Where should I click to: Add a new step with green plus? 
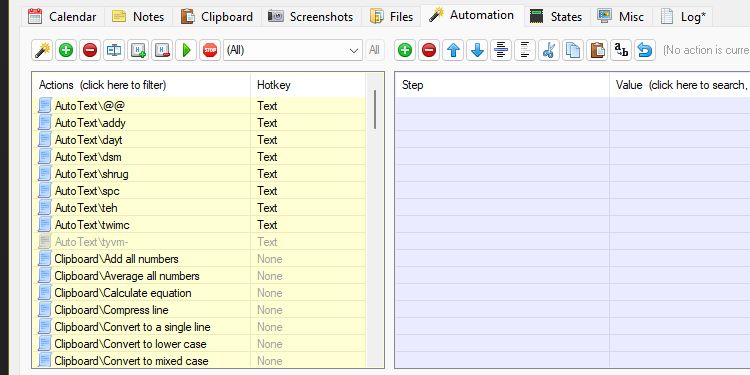405,50
